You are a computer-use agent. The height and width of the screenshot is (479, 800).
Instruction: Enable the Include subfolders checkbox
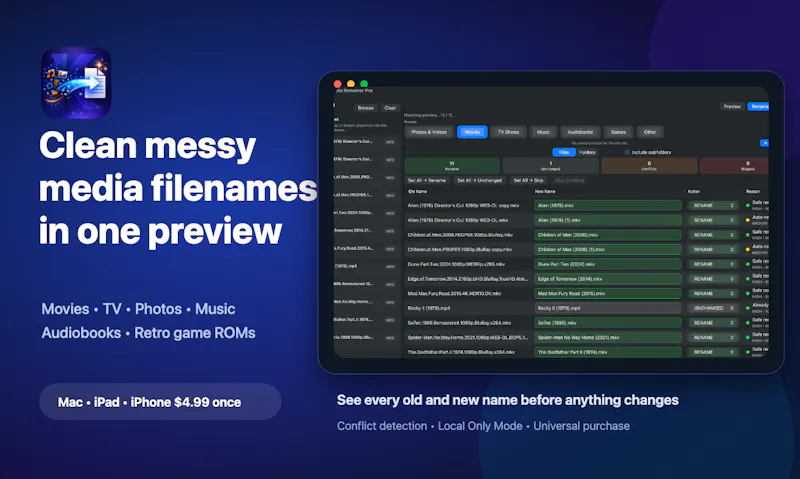[x=627, y=152]
